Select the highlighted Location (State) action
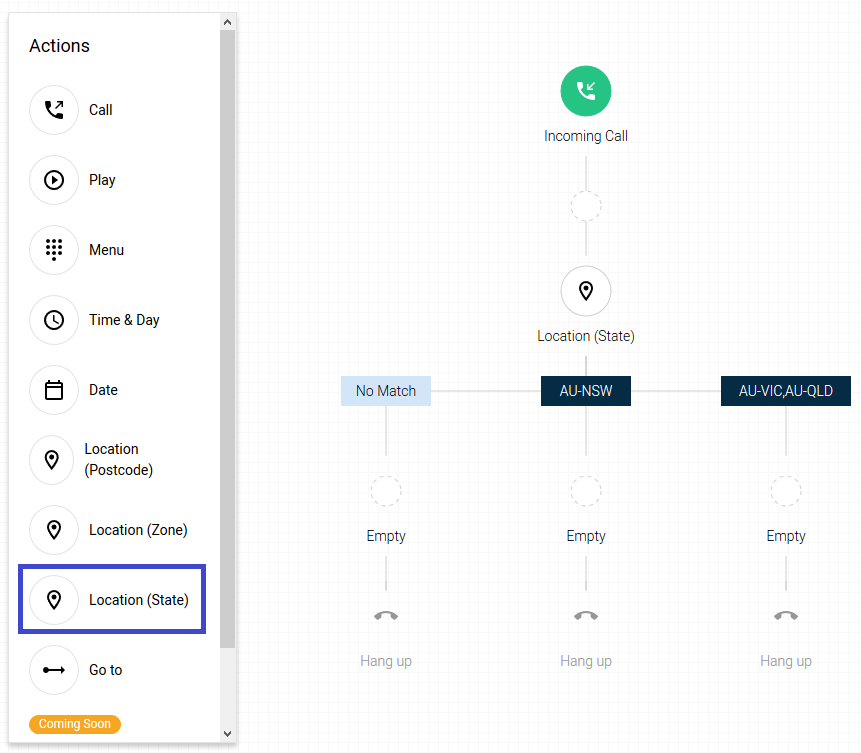The height and width of the screenshot is (753, 861). coord(112,599)
